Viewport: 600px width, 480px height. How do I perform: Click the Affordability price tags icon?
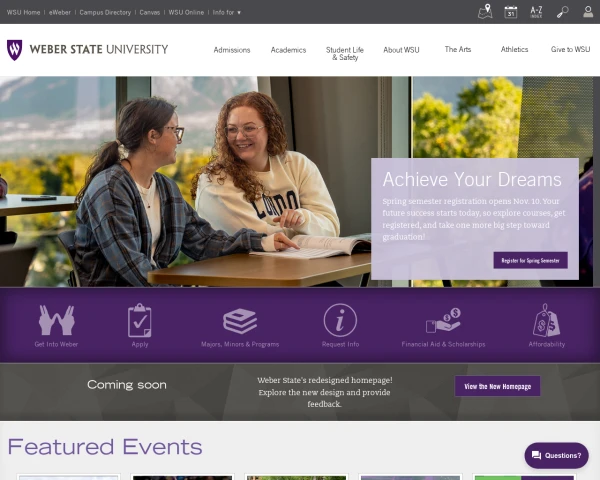coord(546,320)
